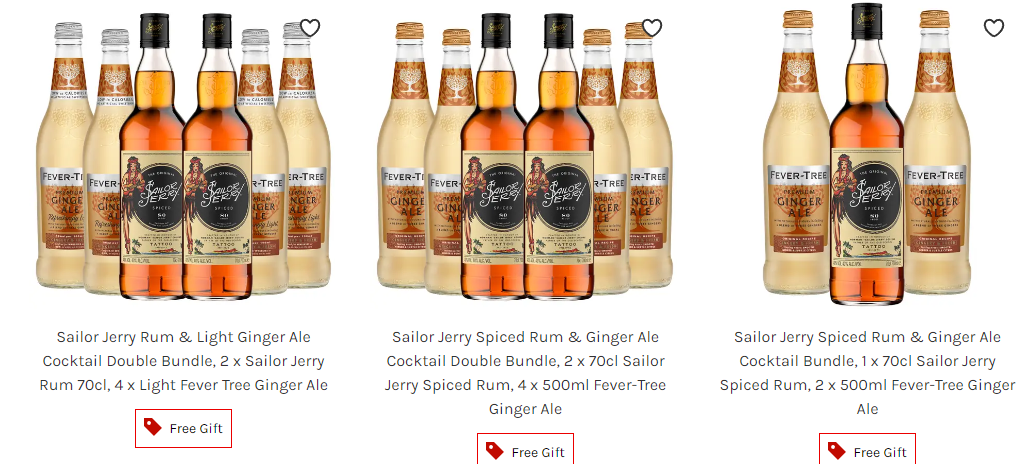Open the 4 x 500ml Ginger Ale double bundle image
1024x464 pixels.
pyautogui.click(x=525, y=157)
